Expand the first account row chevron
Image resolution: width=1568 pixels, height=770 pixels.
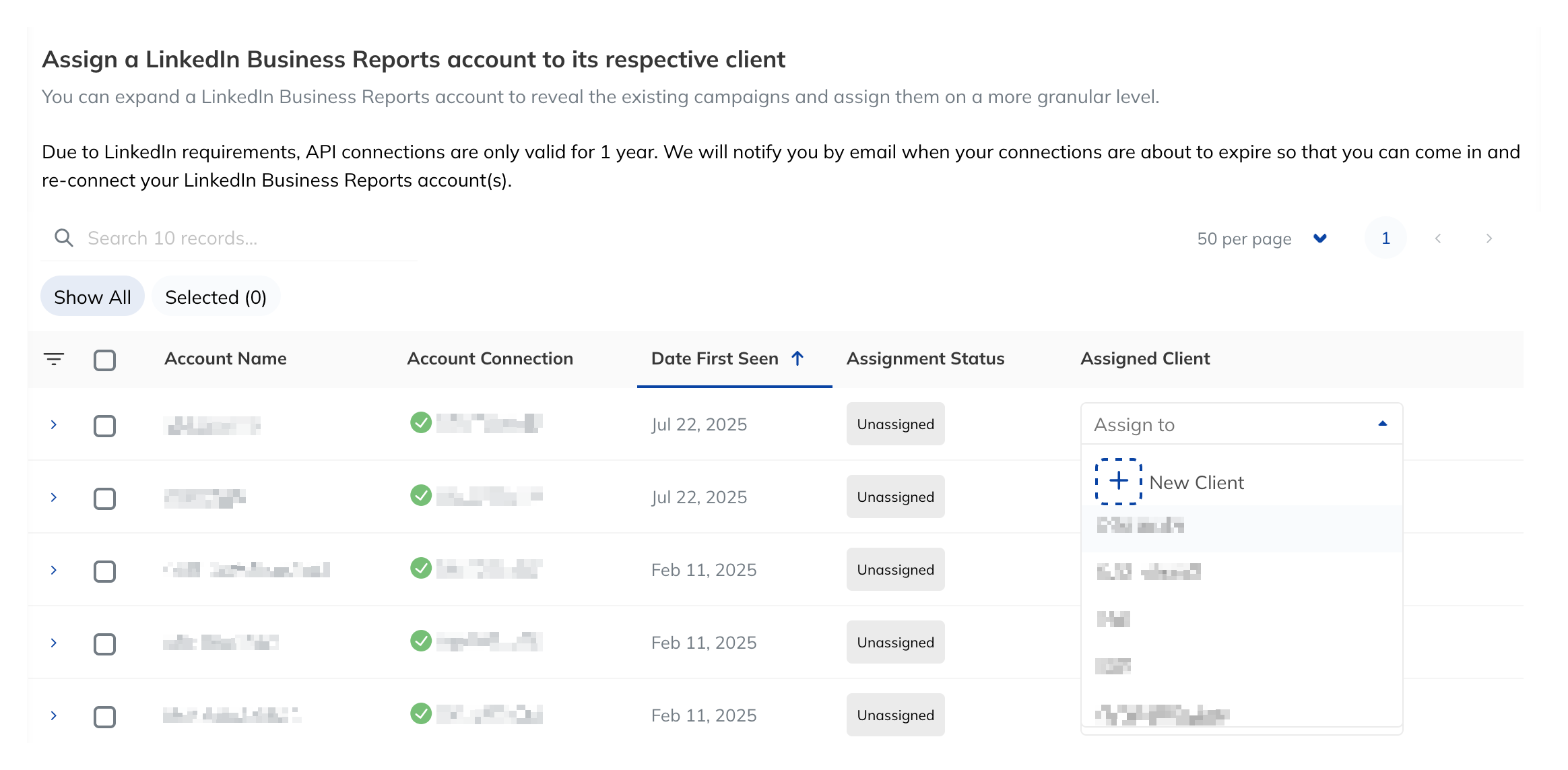(54, 424)
